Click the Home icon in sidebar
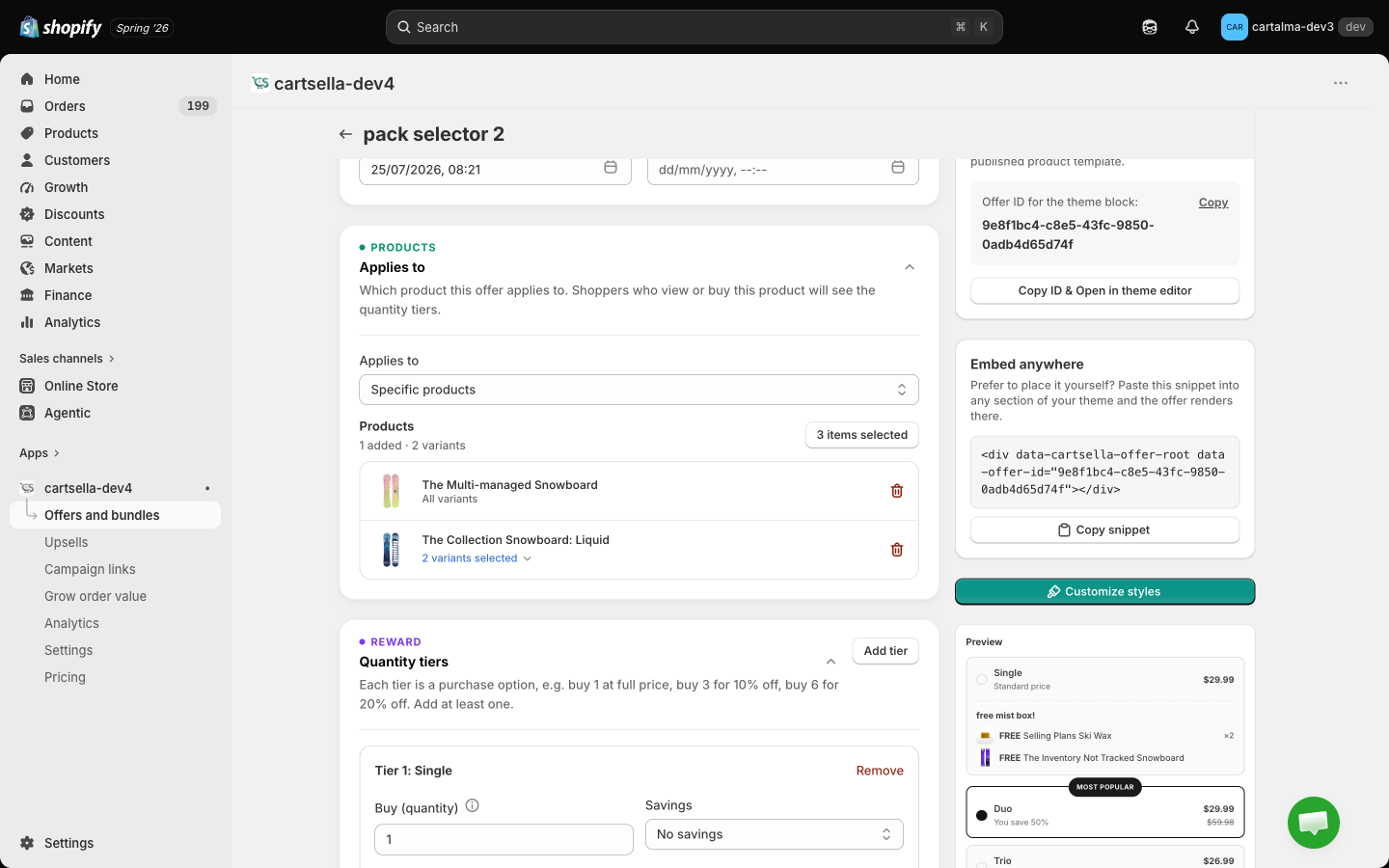 coord(27,79)
